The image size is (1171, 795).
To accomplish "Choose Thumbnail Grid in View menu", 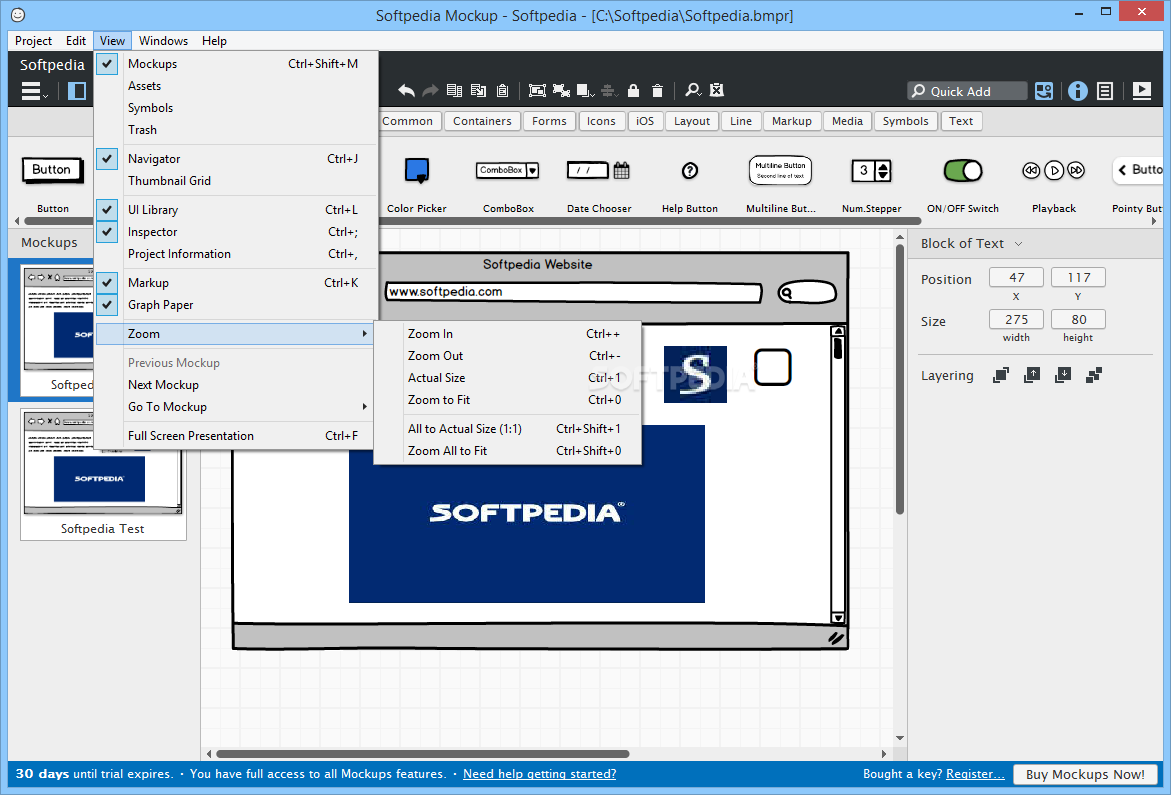I will point(234,181).
